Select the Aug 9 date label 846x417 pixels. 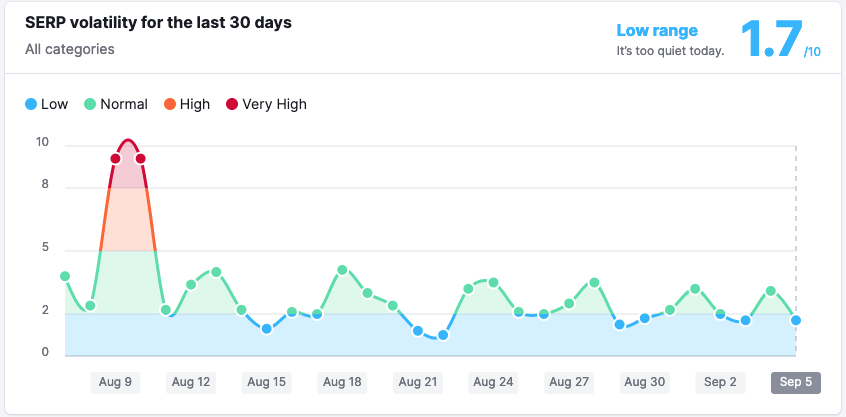[115, 381]
